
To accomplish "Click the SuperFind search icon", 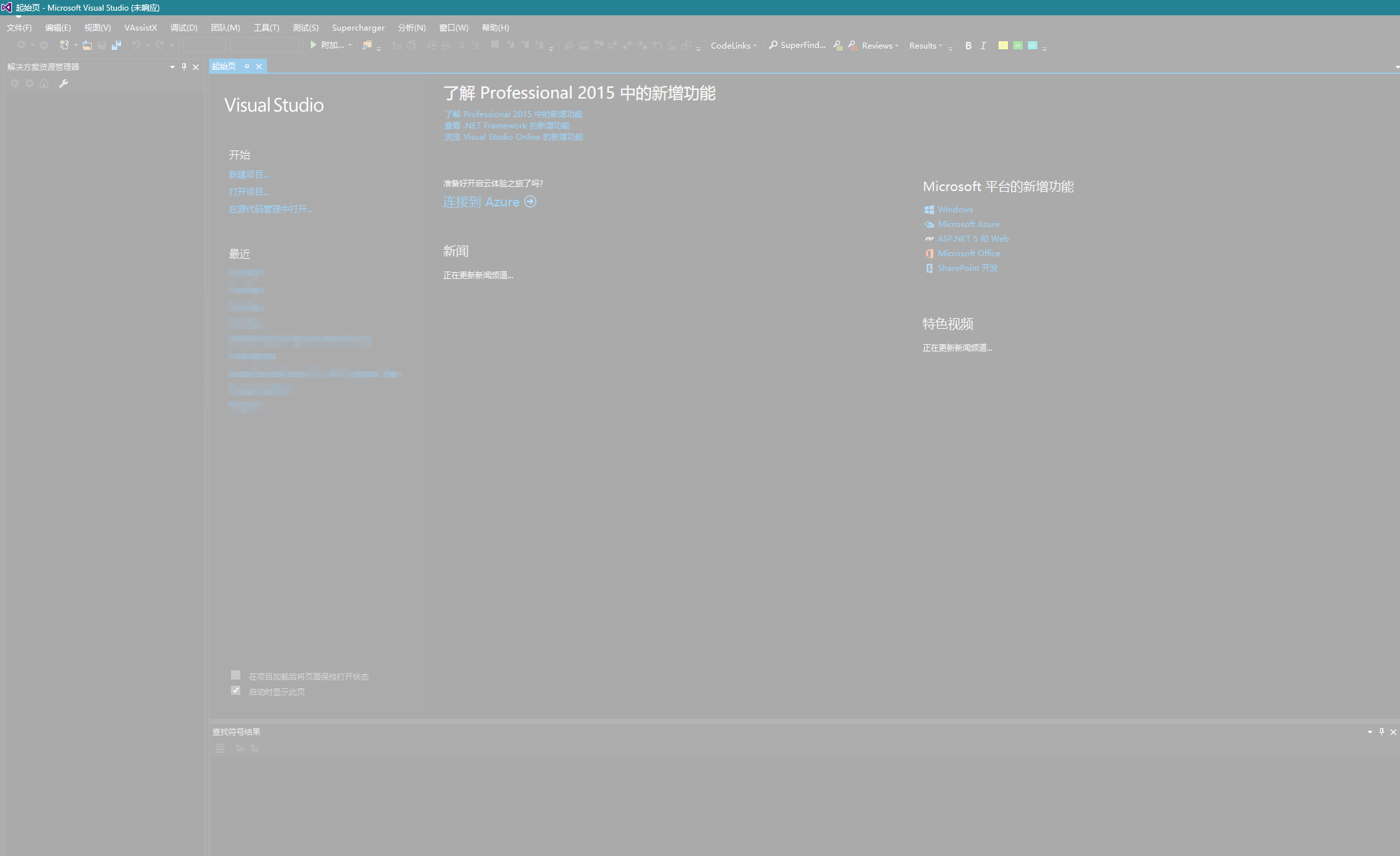I will point(773,45).
